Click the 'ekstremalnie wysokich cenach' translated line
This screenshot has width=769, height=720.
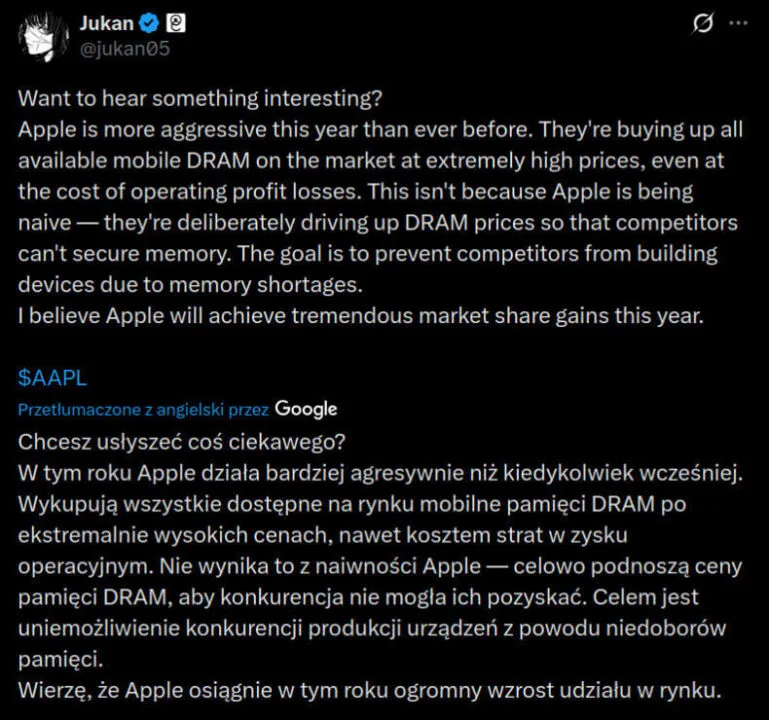[x=335, y=531]
